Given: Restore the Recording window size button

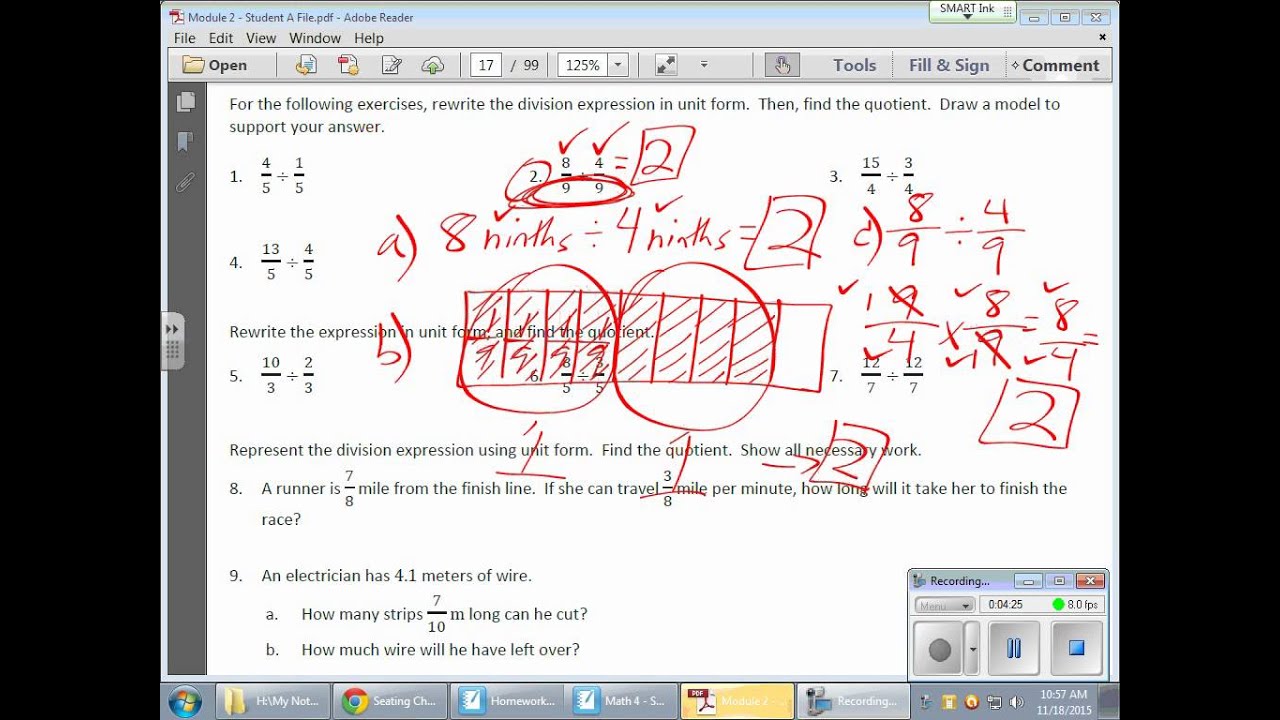Looking at the screenshot, I should point(1059,581).
